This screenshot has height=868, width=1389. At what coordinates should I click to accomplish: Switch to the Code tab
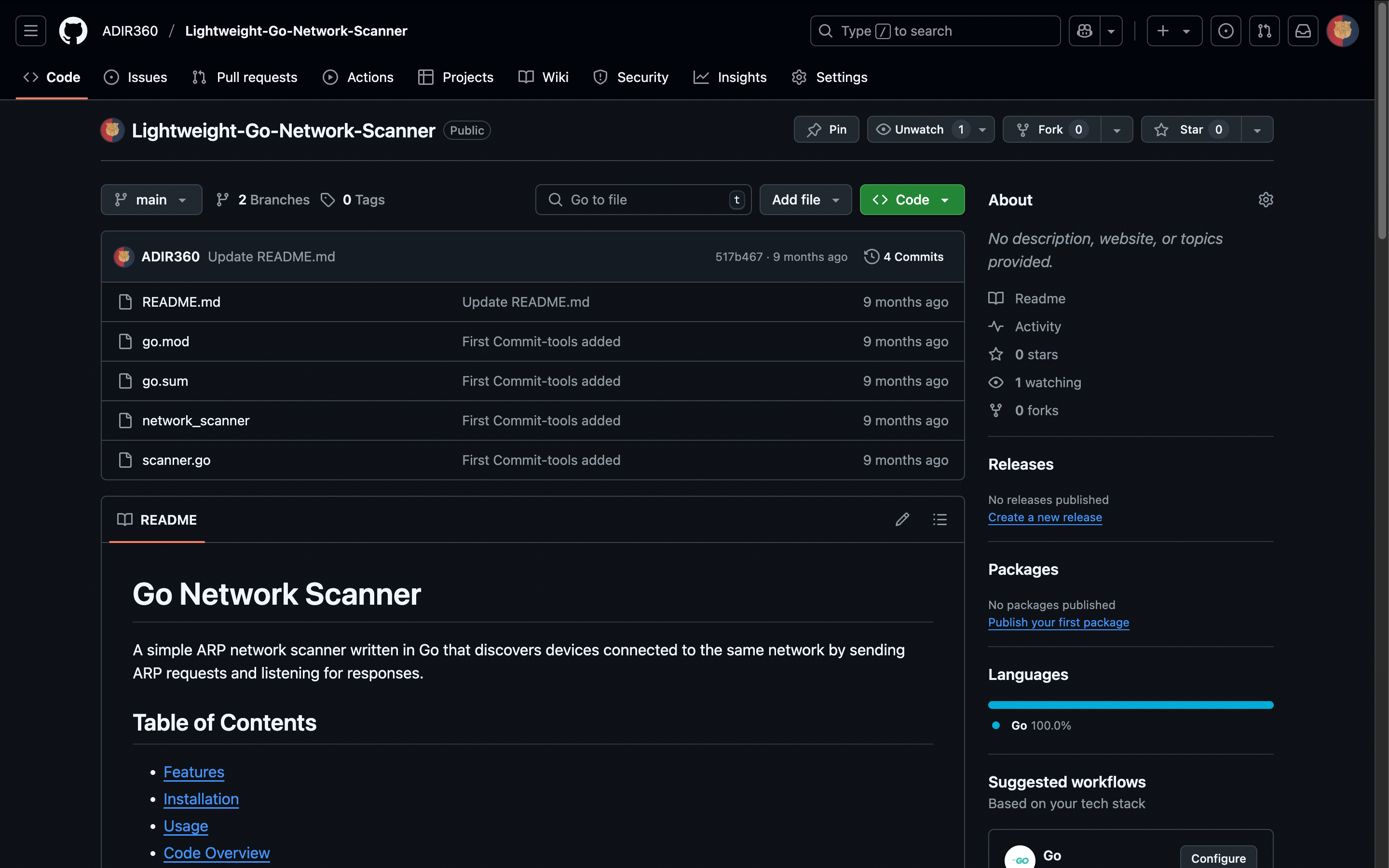click(52, 77)
